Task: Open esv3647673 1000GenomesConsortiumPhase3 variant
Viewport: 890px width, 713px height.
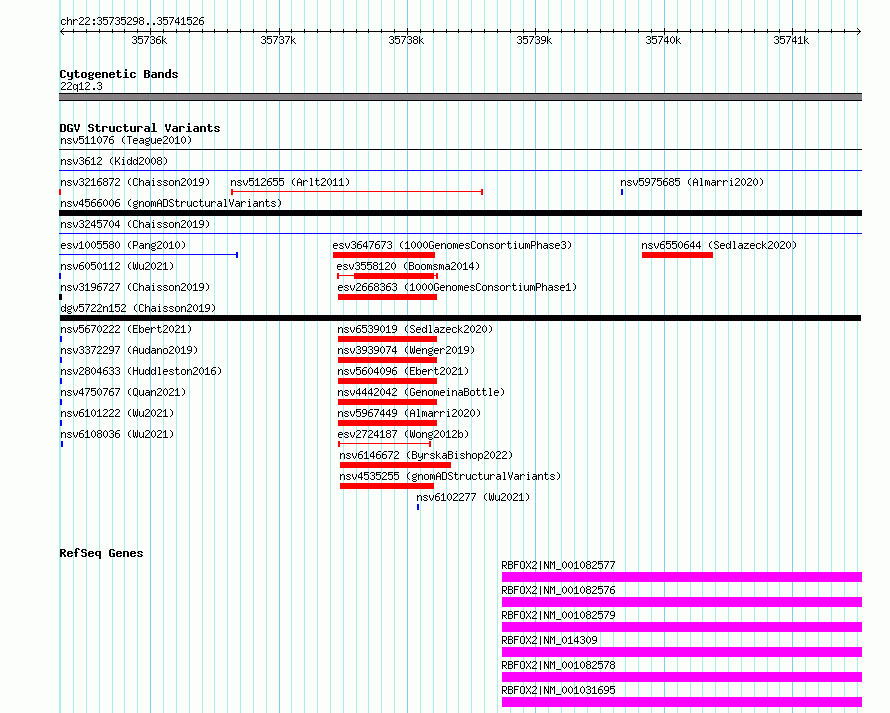Action: [x=452, y=245]
